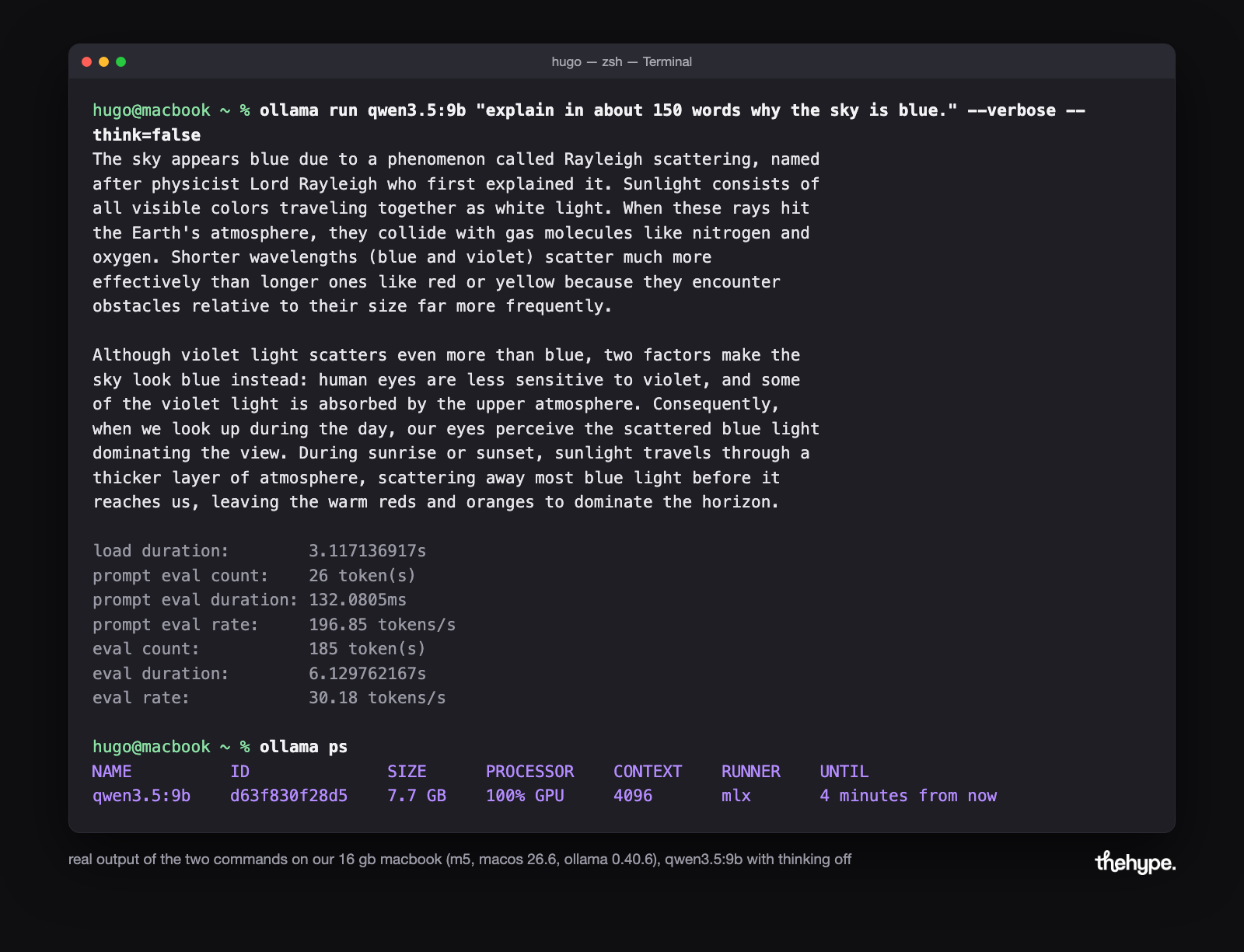Click the 'think=false' flag text
Screen dimensions: 1244x952
pos(146,135)
